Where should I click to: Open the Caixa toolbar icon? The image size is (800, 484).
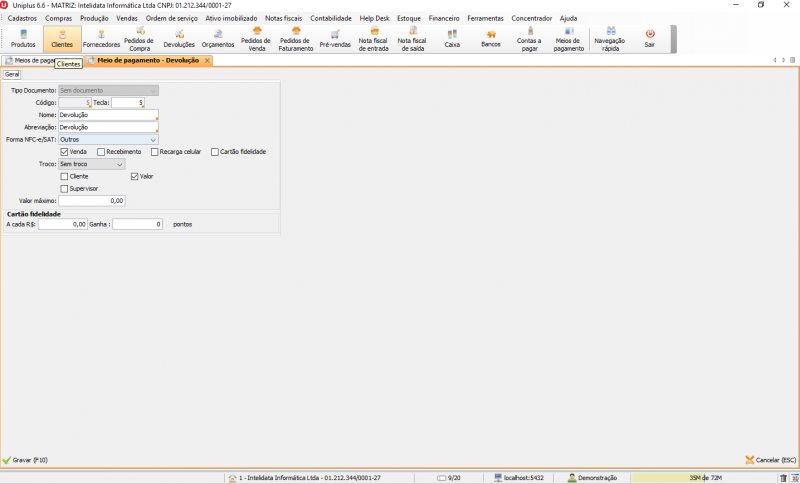[x=452, y=39]
